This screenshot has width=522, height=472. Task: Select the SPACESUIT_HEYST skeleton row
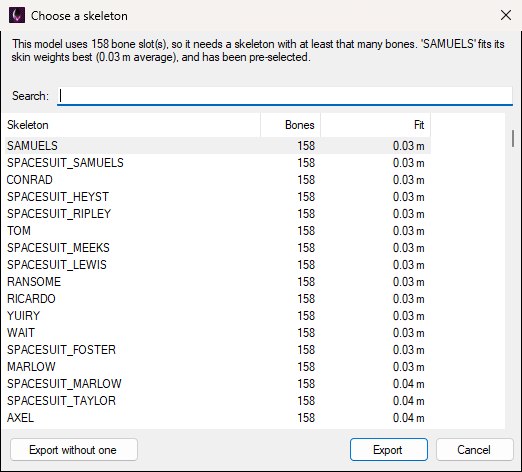pyautogui.click(x=218, y=197)
